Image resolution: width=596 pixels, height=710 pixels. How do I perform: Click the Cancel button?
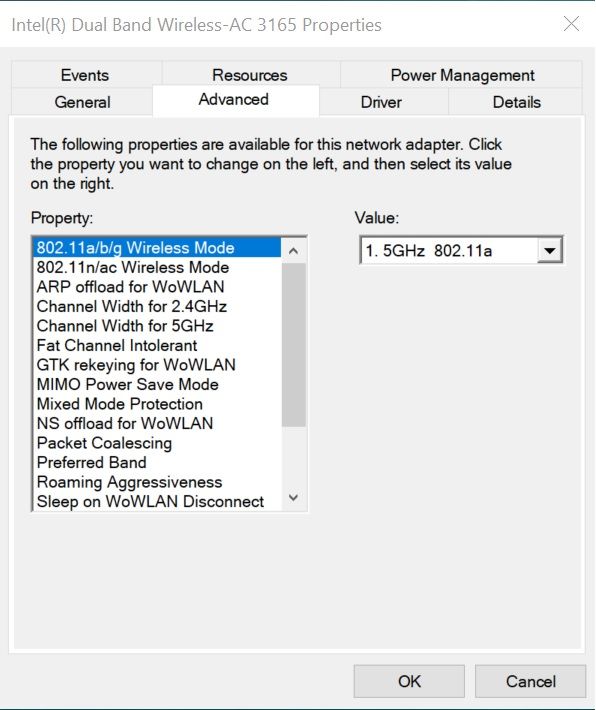pyautogui.click(x=531, y=681)
